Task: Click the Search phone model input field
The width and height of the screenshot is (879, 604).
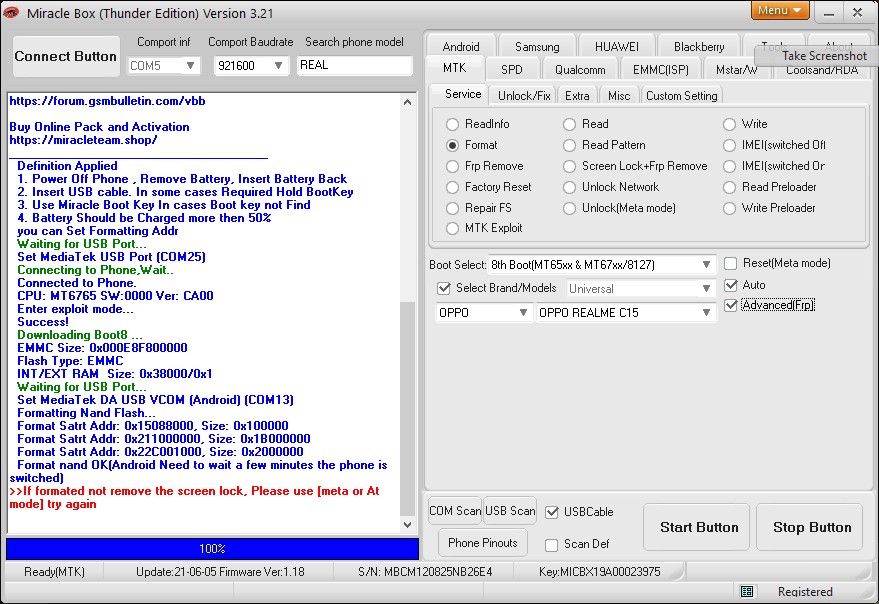Action: 355,65
